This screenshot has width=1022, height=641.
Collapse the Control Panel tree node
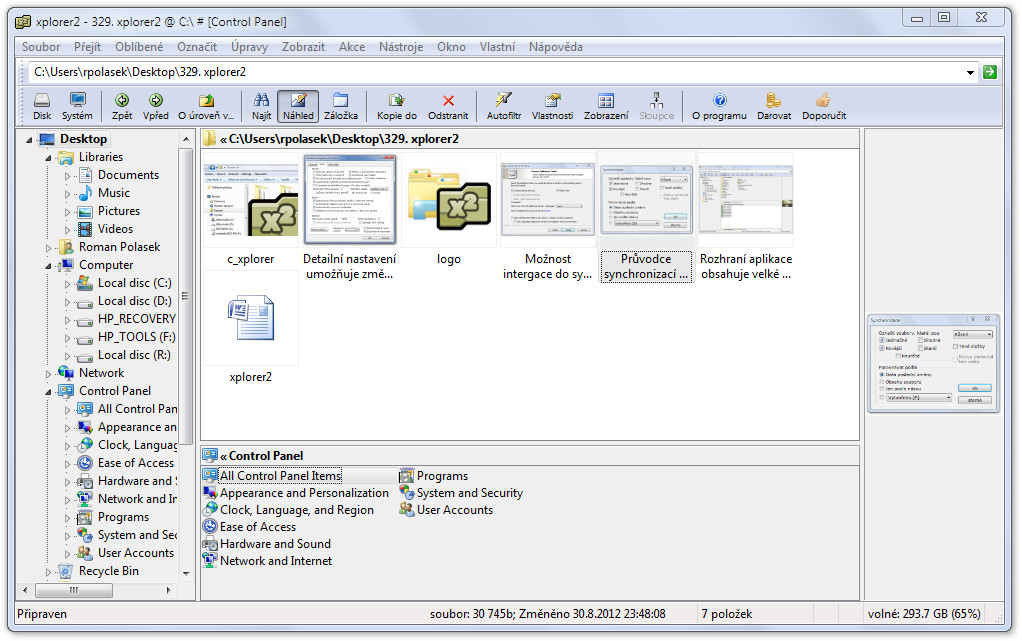[48, 392]
